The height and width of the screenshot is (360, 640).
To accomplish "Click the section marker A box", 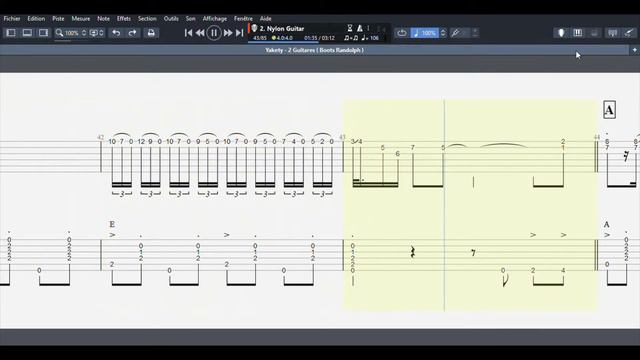I will point(609,110).
